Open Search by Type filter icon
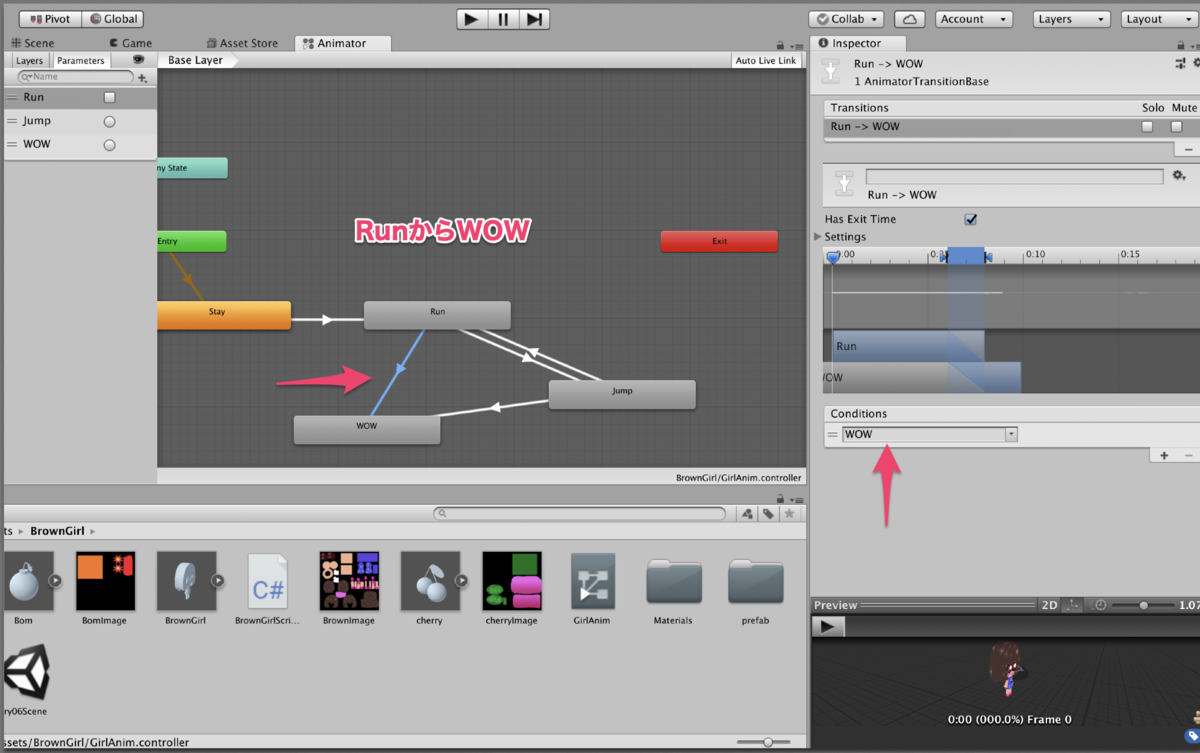 (746, 513)
